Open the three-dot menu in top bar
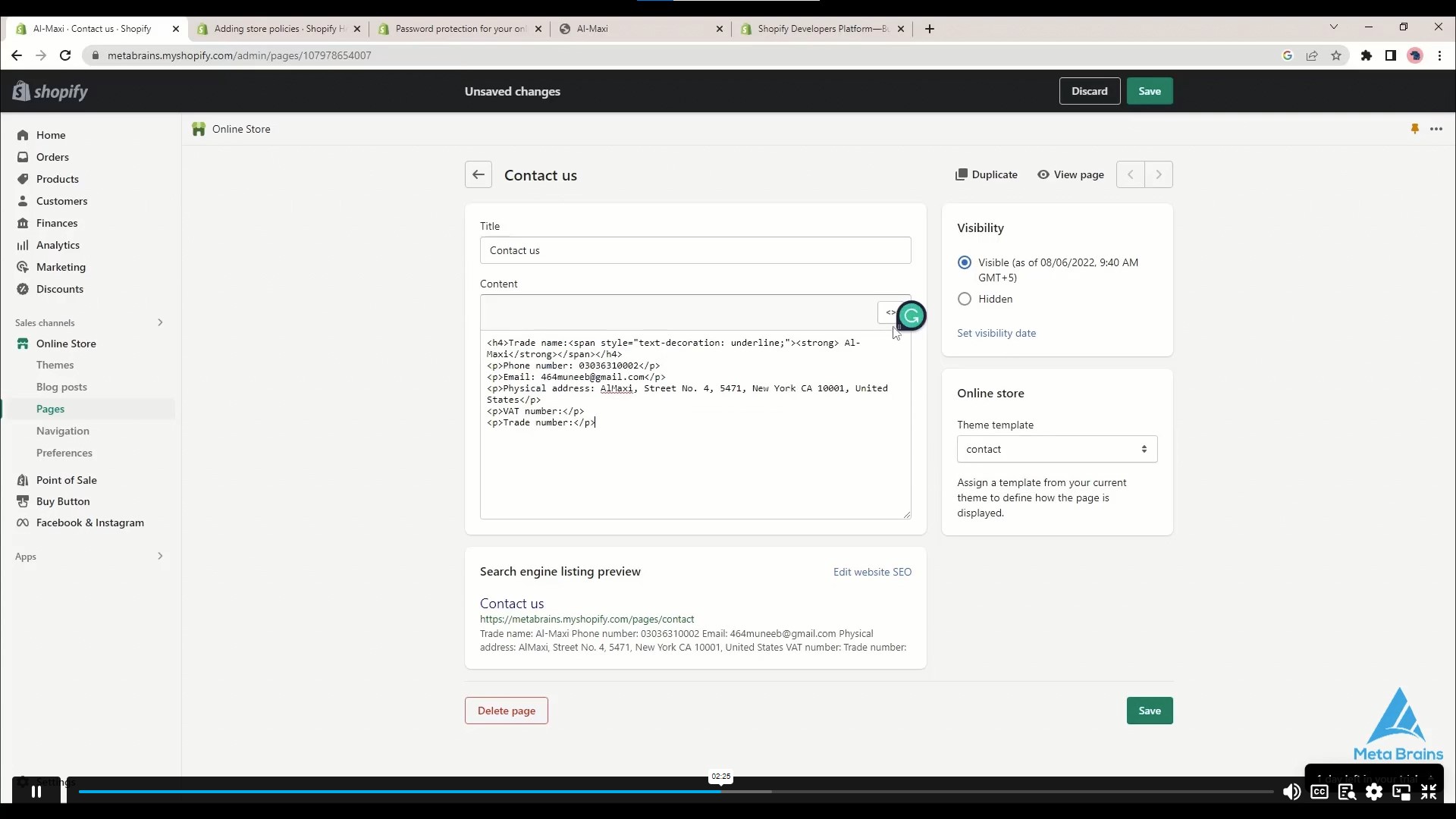 click(1436, 129)
